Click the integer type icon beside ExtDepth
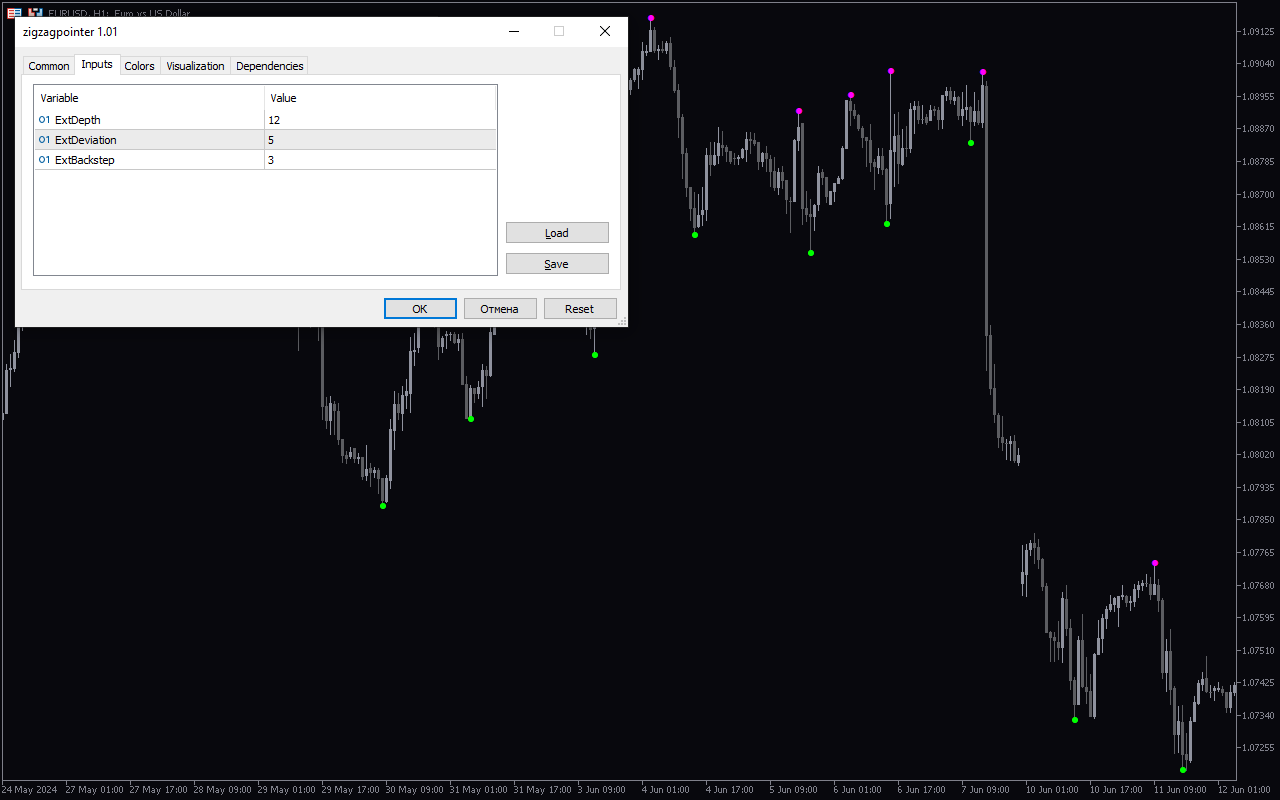The width and height of the screenshot is (1280, 800). pos(44,120)
